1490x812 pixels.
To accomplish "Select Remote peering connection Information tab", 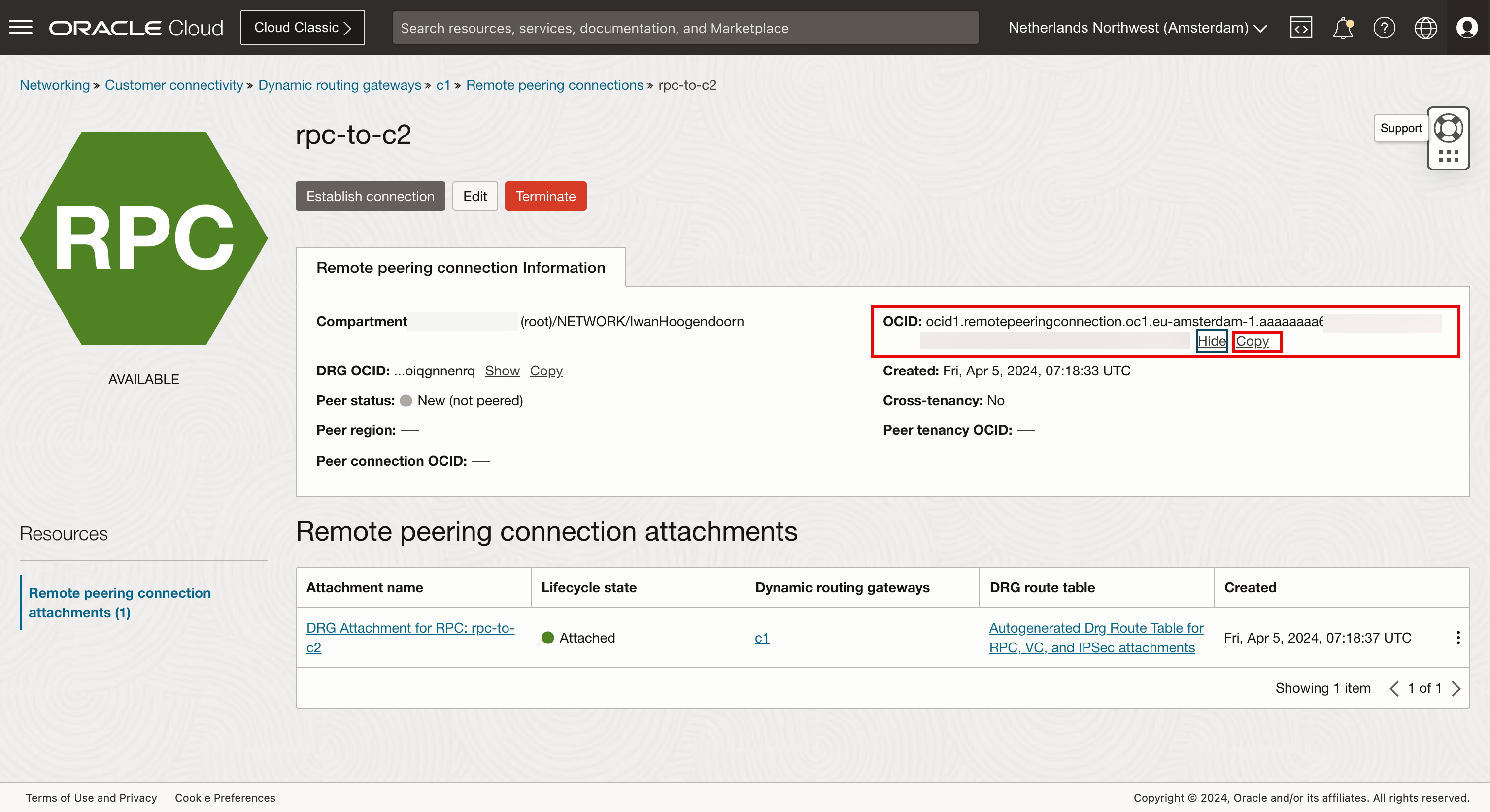I will click(x=460, y=267).
